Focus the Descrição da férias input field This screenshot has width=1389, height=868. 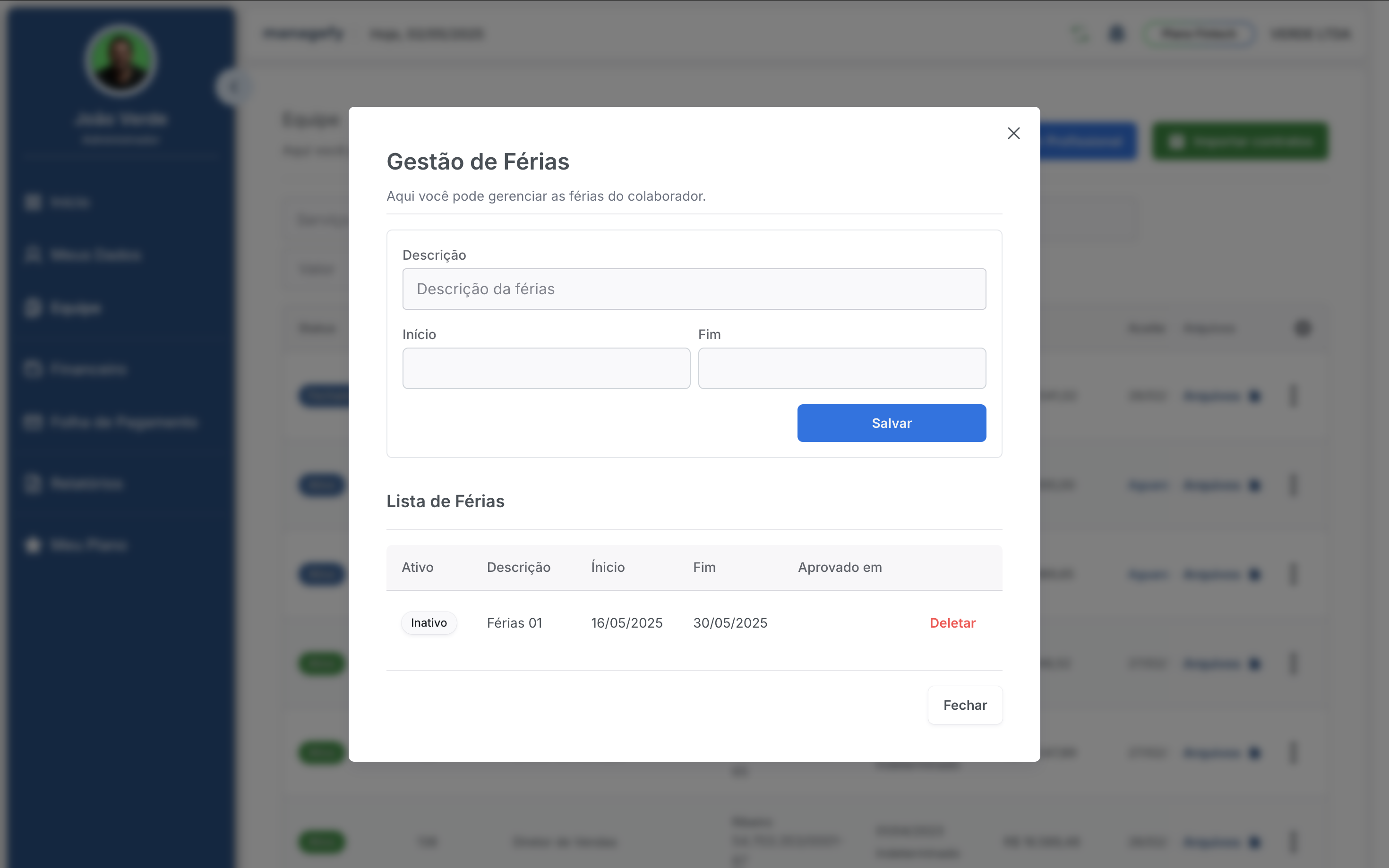(x=694, y=289)
